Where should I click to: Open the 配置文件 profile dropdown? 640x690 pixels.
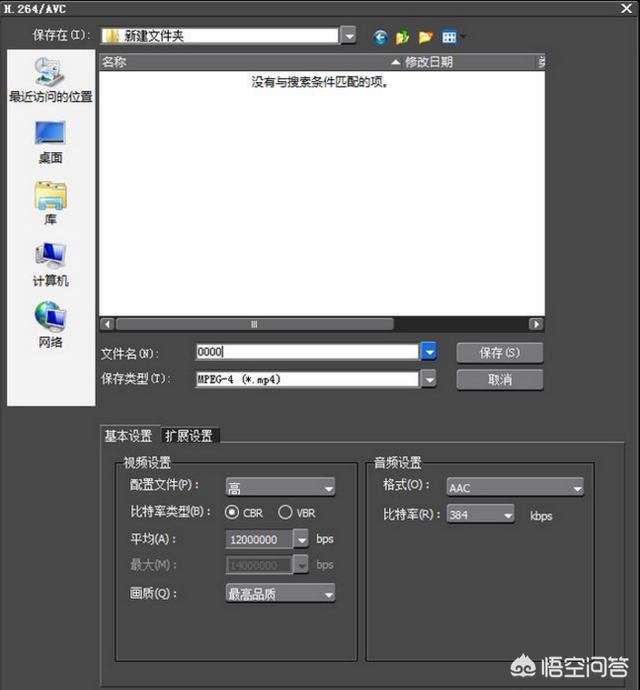pos(280,487)
